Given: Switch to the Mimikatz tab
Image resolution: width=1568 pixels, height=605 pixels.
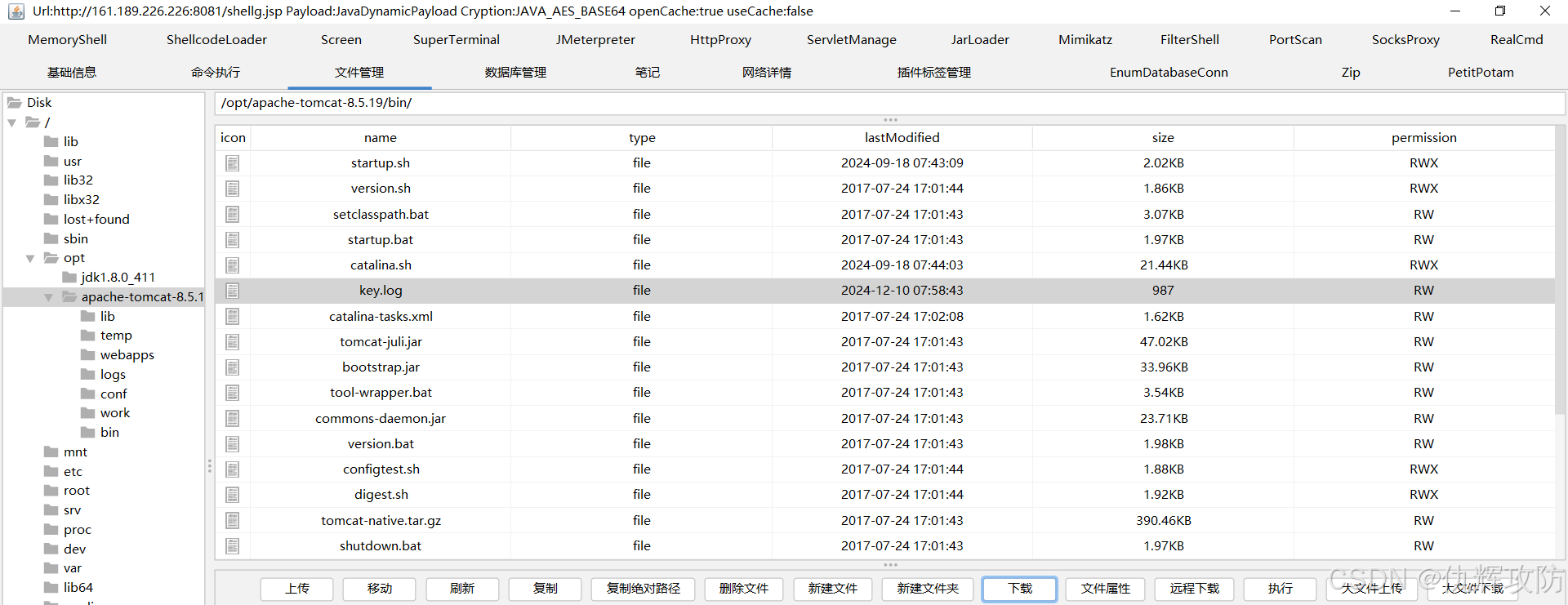Looking at the screenshot, I should (x=1085, y=39).
